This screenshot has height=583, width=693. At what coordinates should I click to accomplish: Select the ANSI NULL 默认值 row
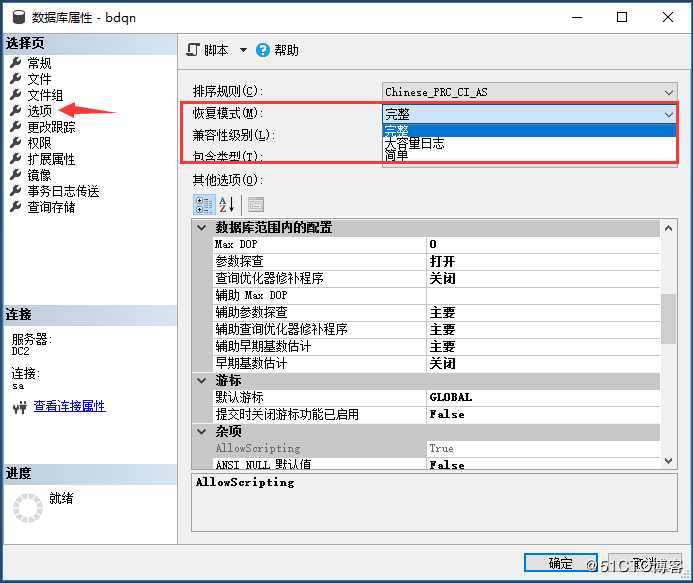point(437,465)
